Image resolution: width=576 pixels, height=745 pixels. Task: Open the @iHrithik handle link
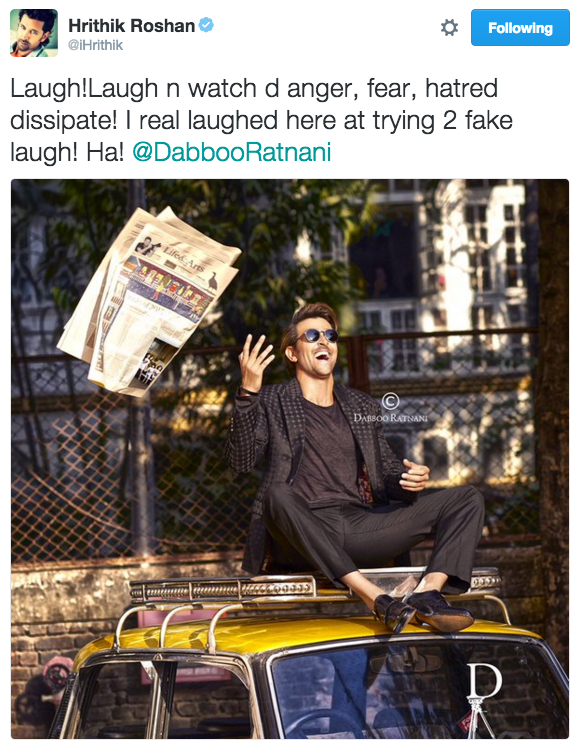click(96, 45)
